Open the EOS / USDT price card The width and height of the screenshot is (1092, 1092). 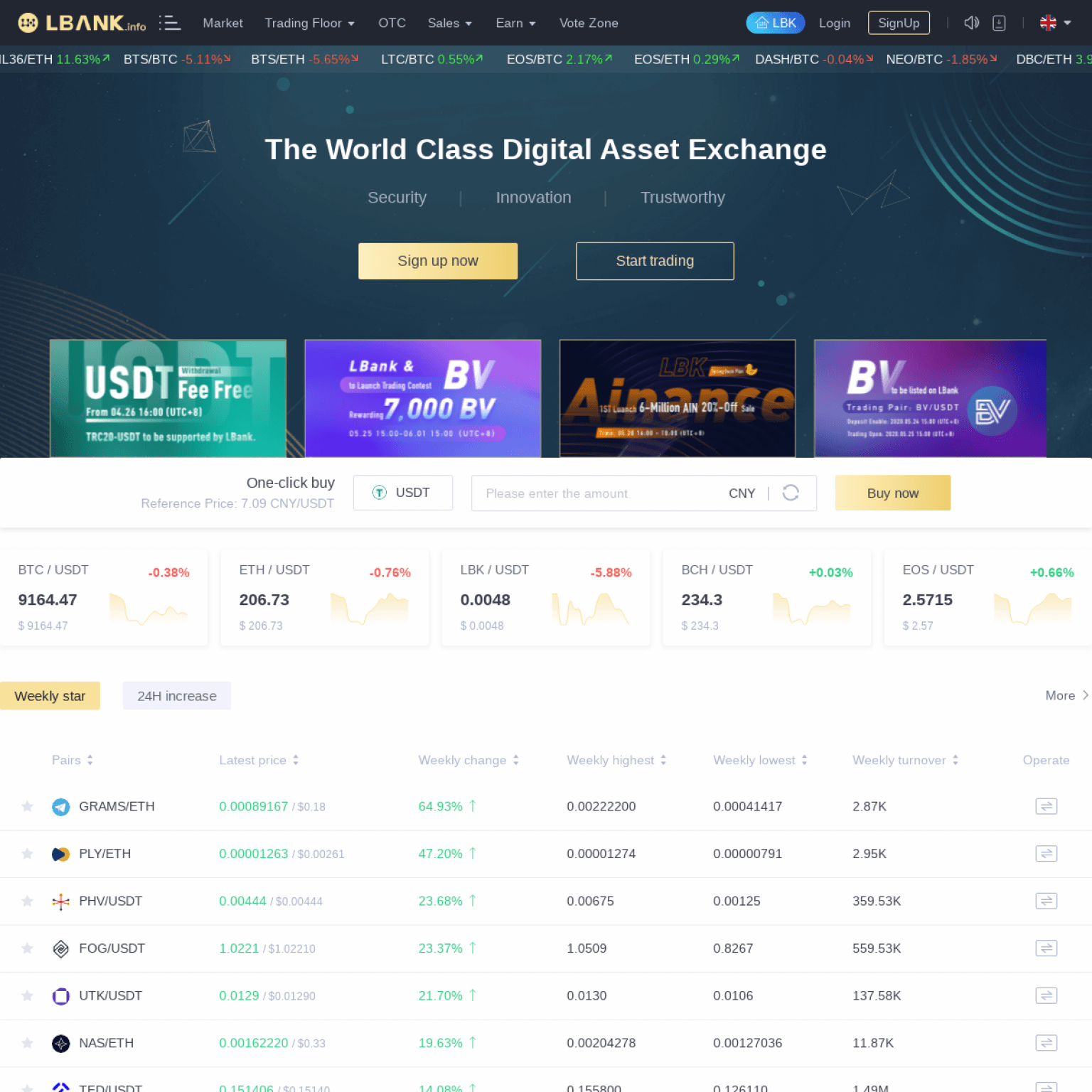coord(988,597)
